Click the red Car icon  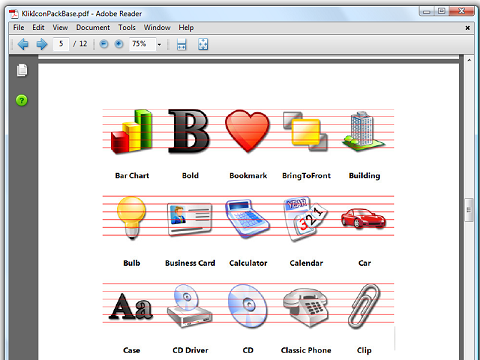(x=363, y=219)
